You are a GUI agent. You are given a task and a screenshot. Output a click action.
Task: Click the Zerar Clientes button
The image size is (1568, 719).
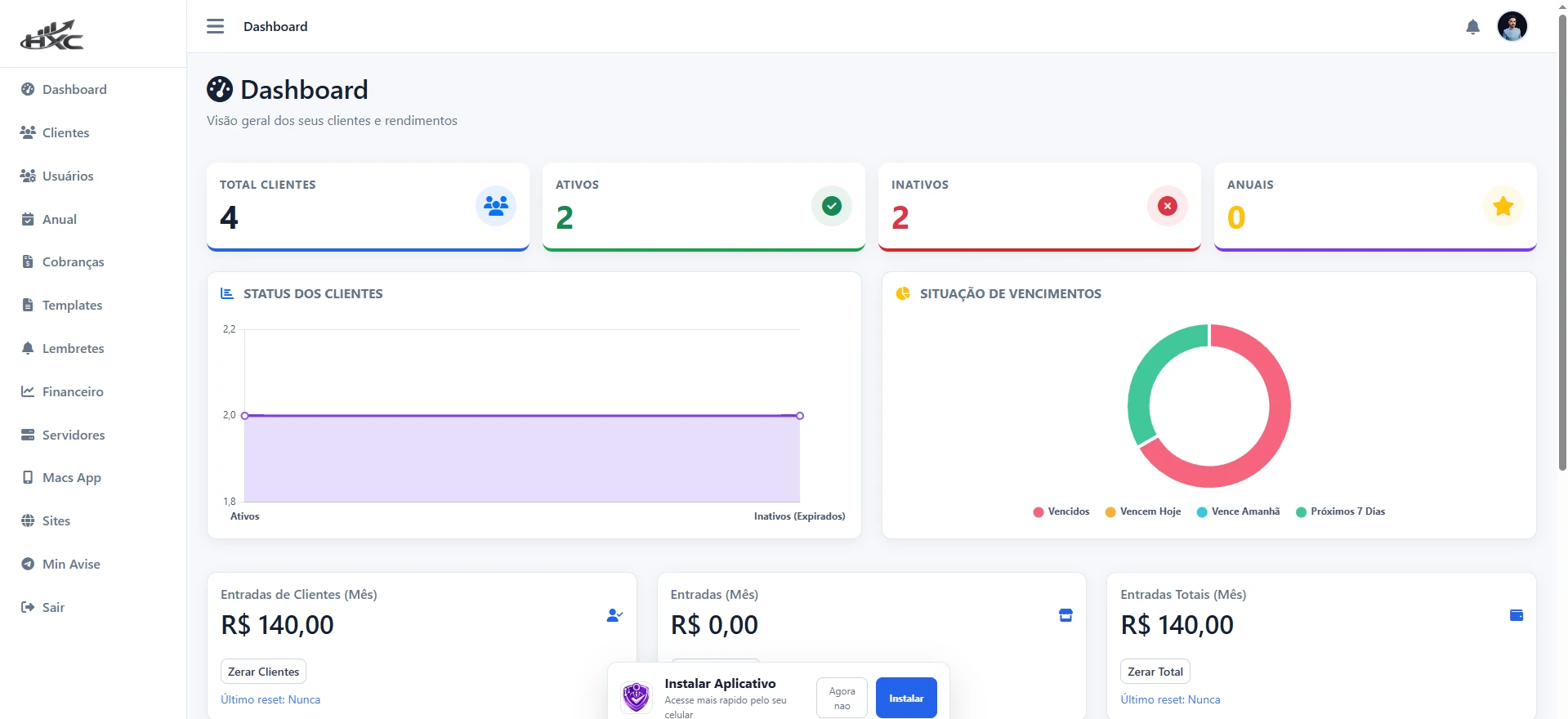coord(263,672)
